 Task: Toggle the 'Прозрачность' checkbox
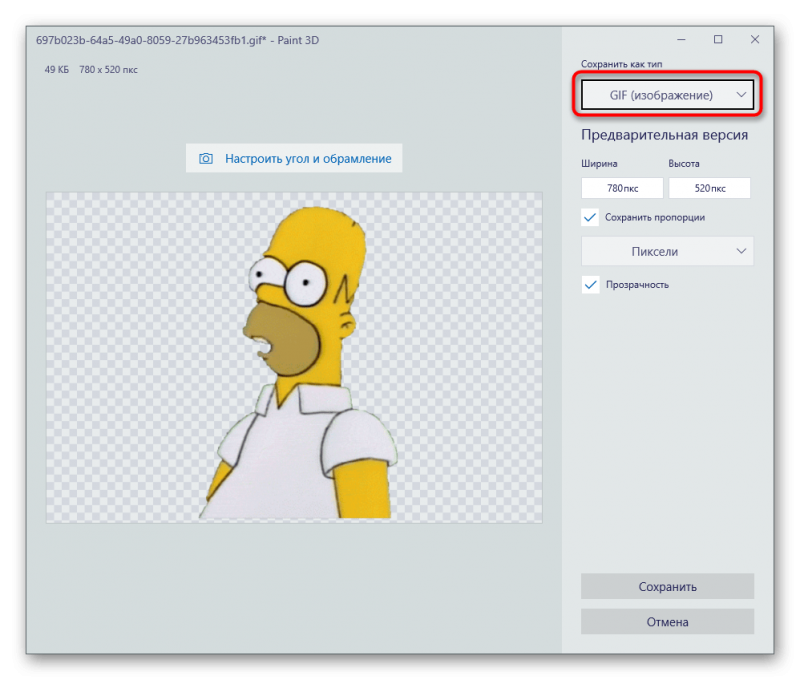pos(590,285)
